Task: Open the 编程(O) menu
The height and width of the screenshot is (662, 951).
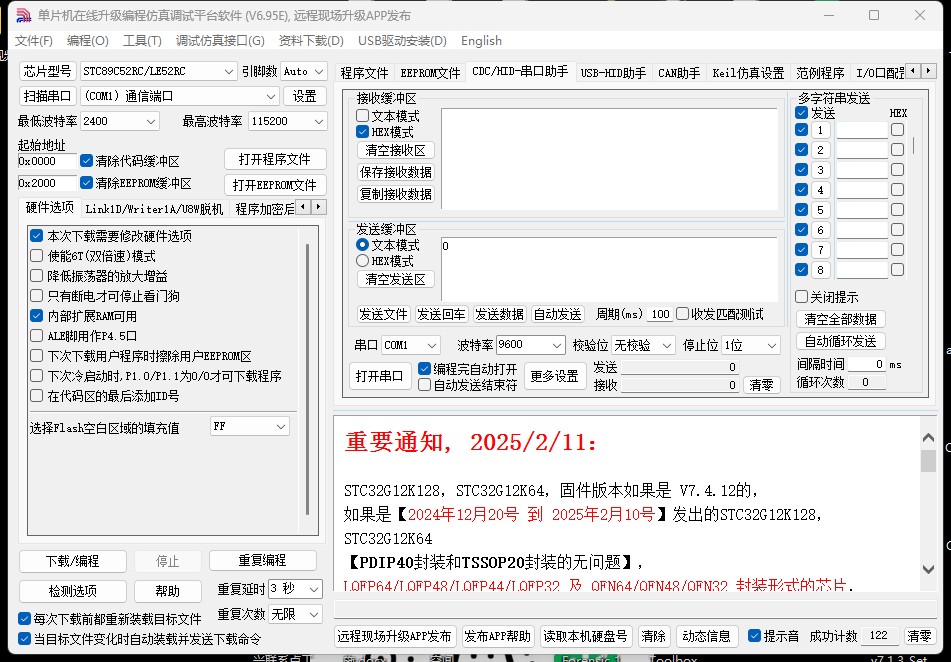Action: (x=87, y=41)
